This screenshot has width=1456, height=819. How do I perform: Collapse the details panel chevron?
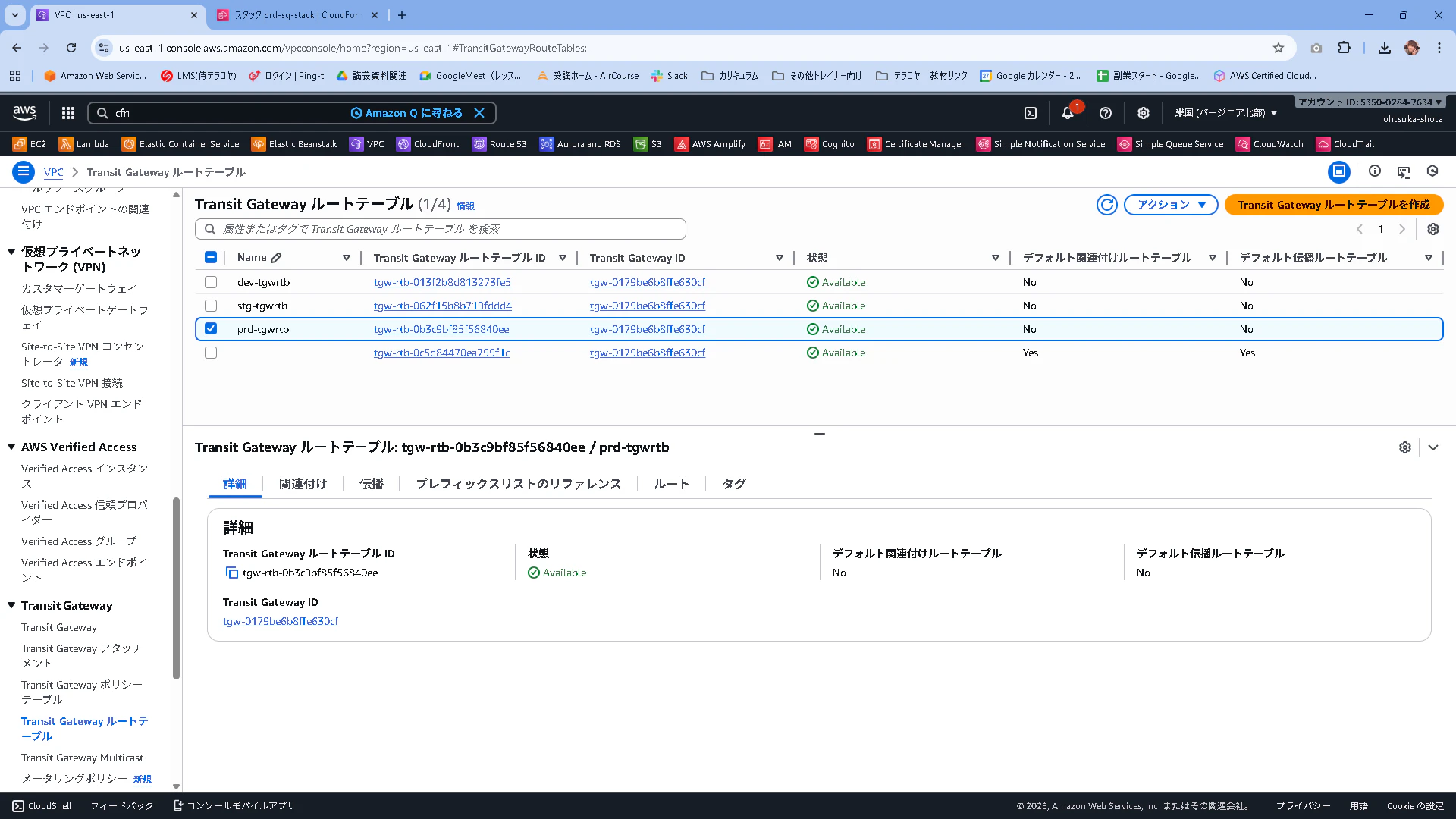click(x=1433, y=447)
